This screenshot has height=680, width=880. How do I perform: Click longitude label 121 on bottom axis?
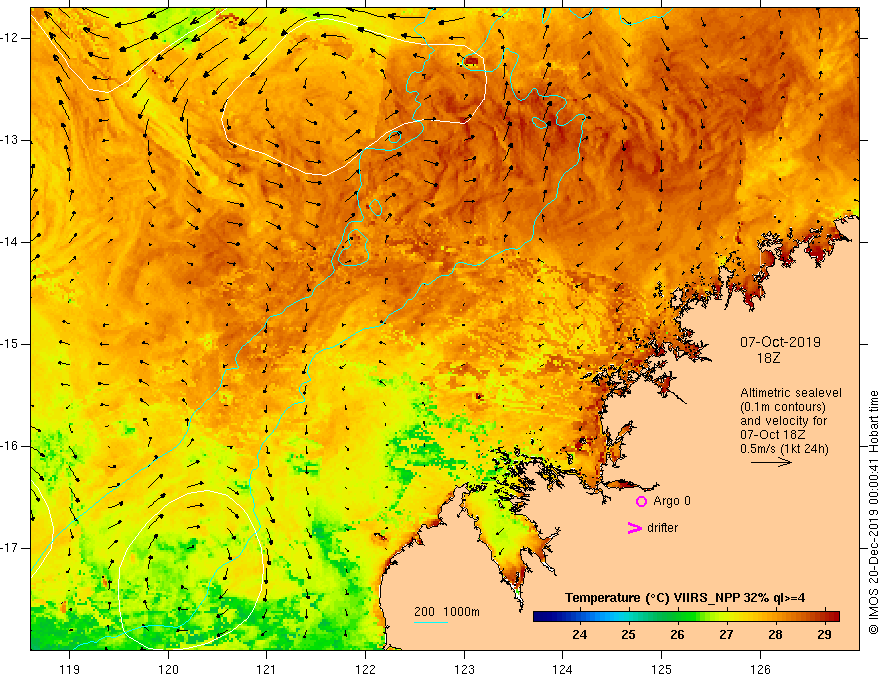coord(267,669)
